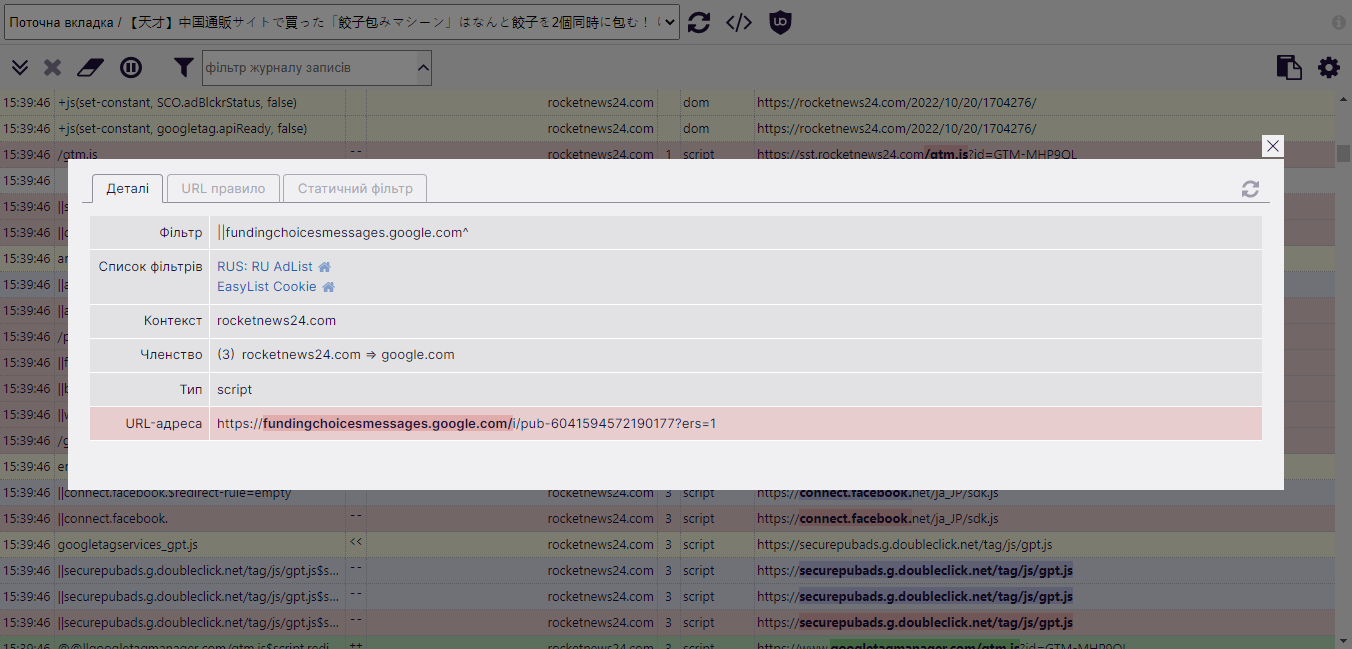
Task: Click inside the фільтр журналу записів field
Action: (x=300, y=67)
